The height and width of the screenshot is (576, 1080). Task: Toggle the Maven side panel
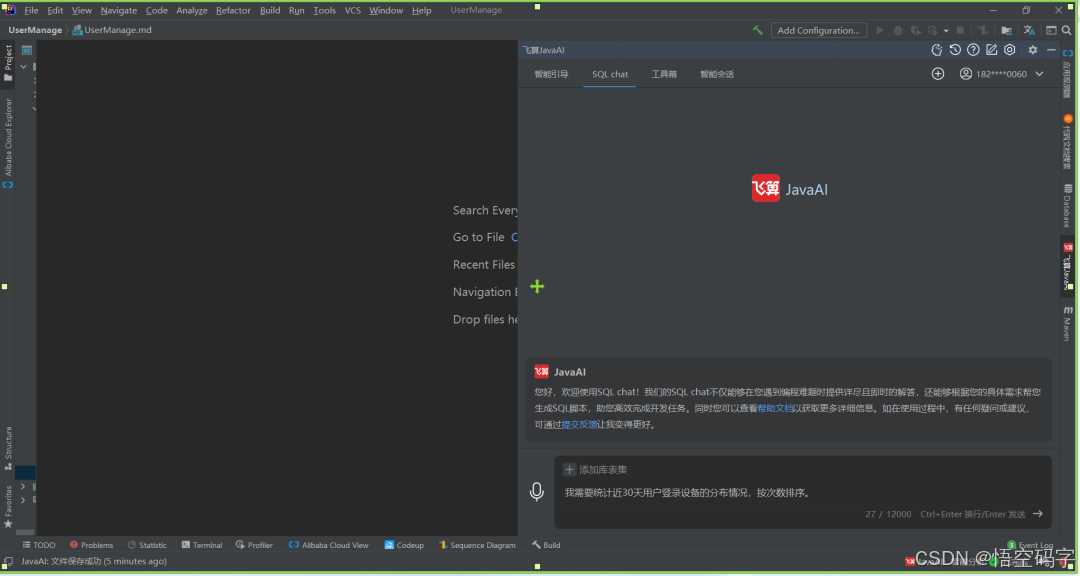[1068, 324]
